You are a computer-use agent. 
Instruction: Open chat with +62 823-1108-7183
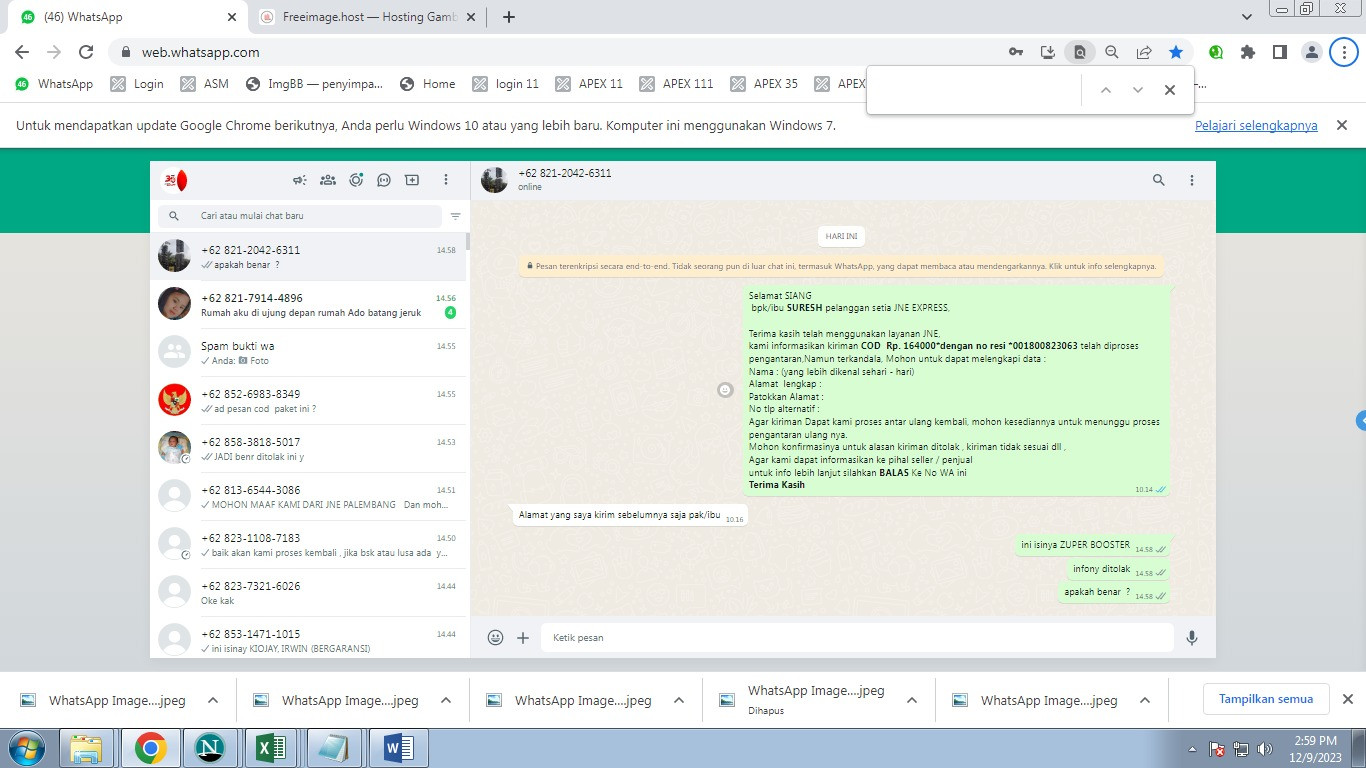308,545
